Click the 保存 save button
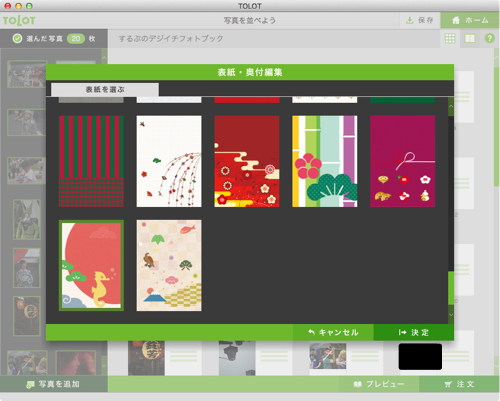Viewport: 500px width, 401px height. click(420, 20)
